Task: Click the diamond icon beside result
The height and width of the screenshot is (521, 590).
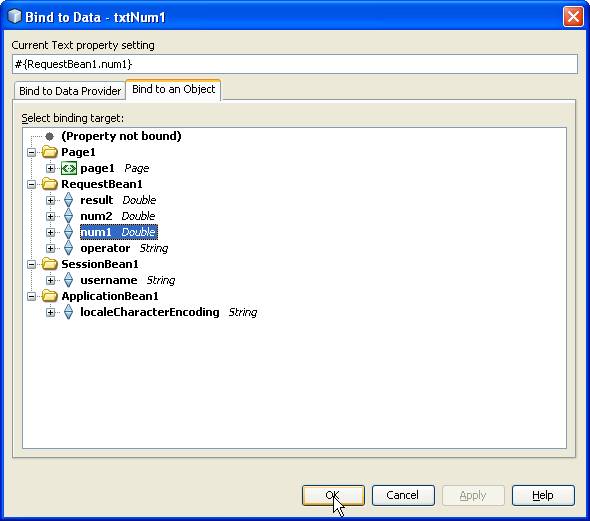Action: [x=68, y=200]
